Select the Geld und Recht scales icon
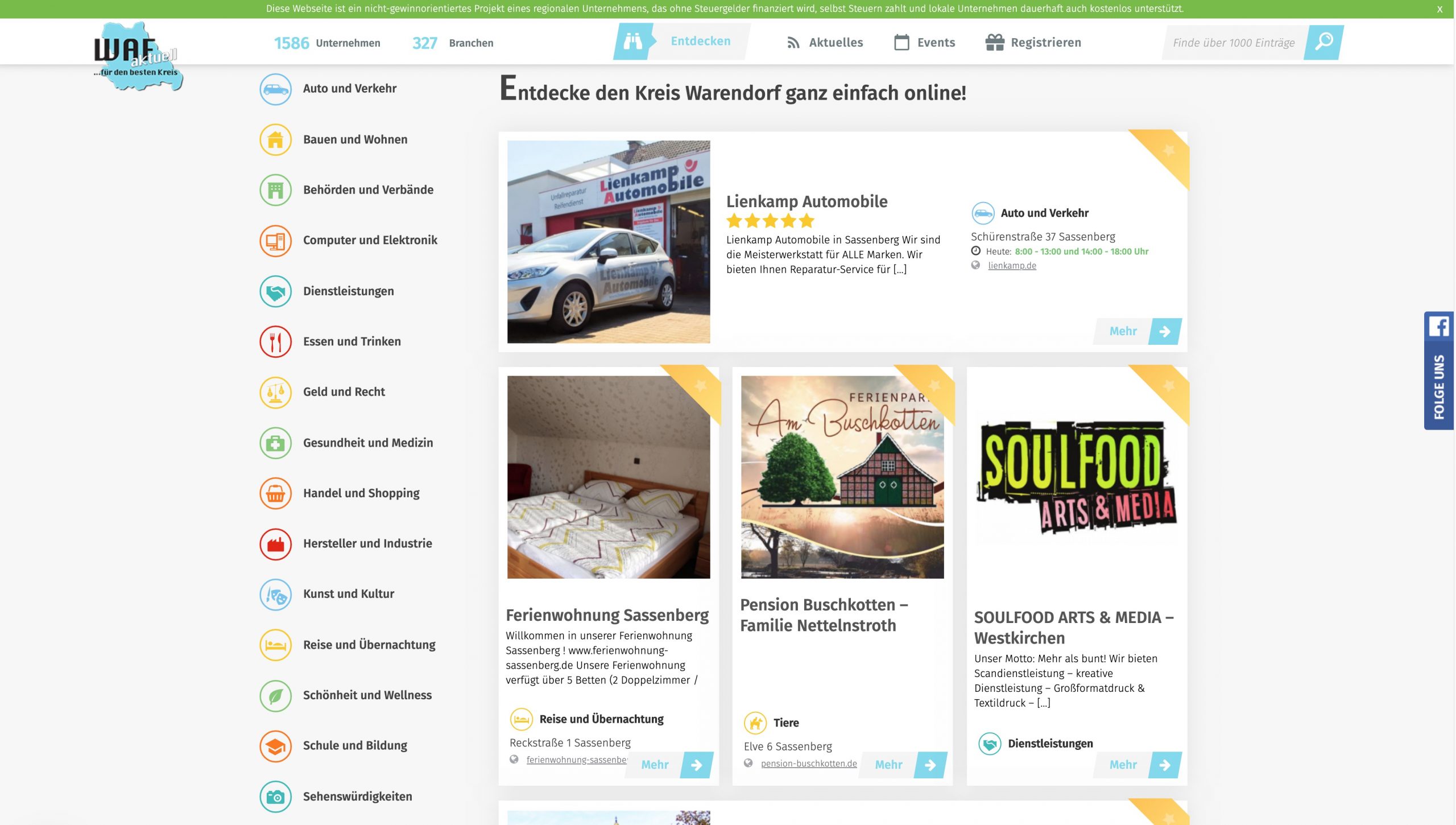The height and width of the screenshot is (825, 1456). (275, 393)
